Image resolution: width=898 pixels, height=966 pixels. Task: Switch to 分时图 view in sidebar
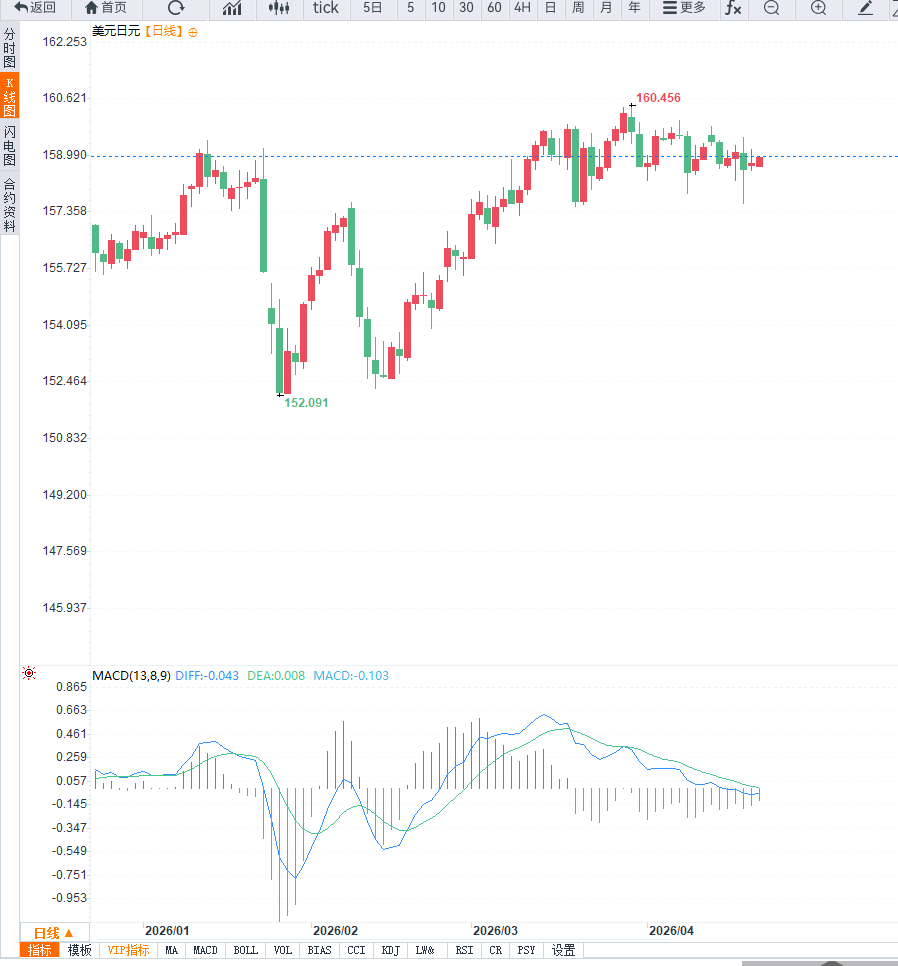click(x=9, y=48)
